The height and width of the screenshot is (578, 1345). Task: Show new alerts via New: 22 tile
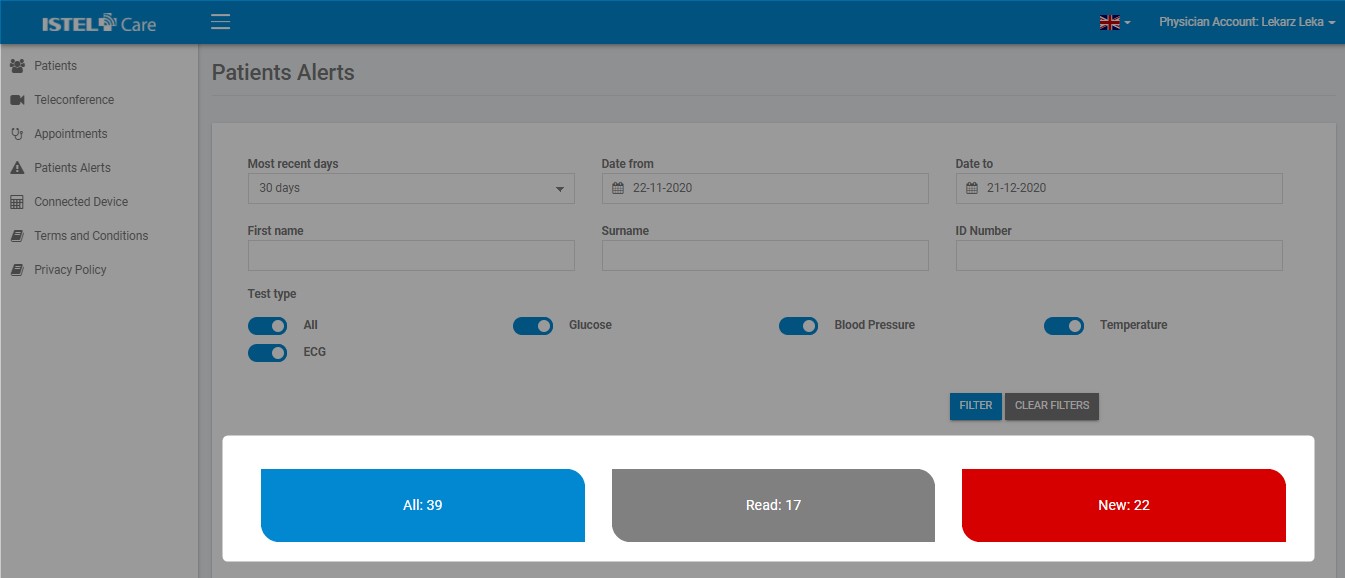tap(1124, 505)
